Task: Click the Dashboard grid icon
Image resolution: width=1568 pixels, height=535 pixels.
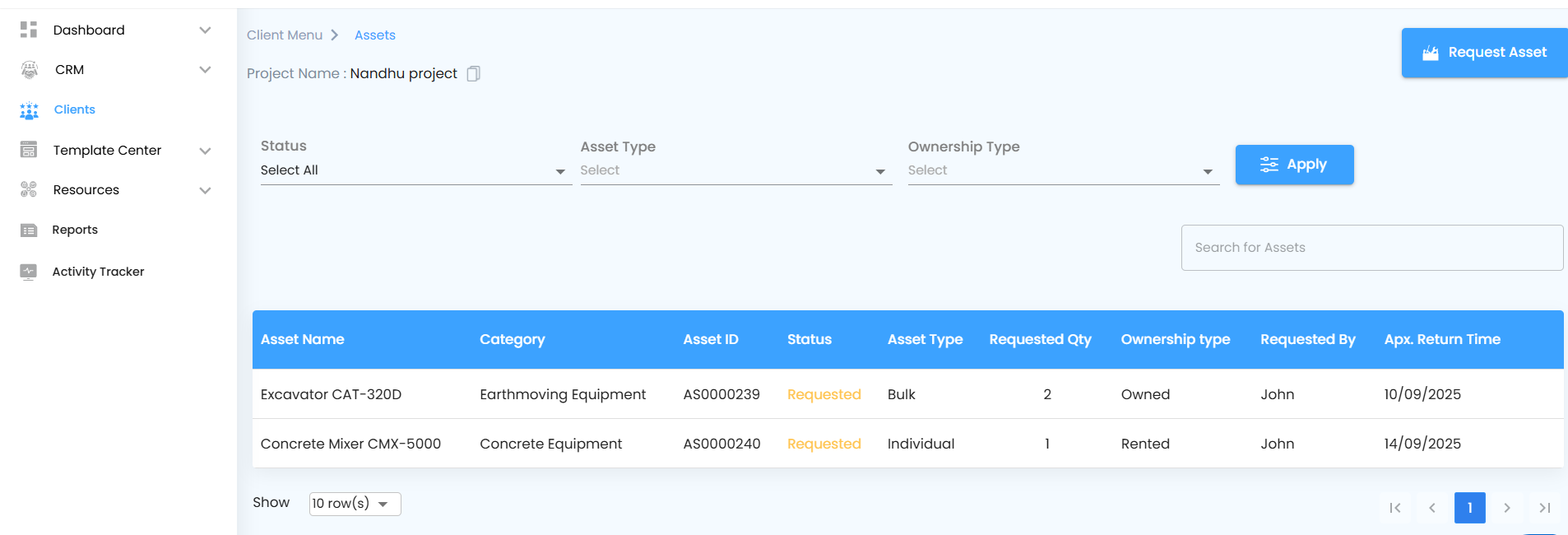Action: pyautogui.click(x=29, y=30)
